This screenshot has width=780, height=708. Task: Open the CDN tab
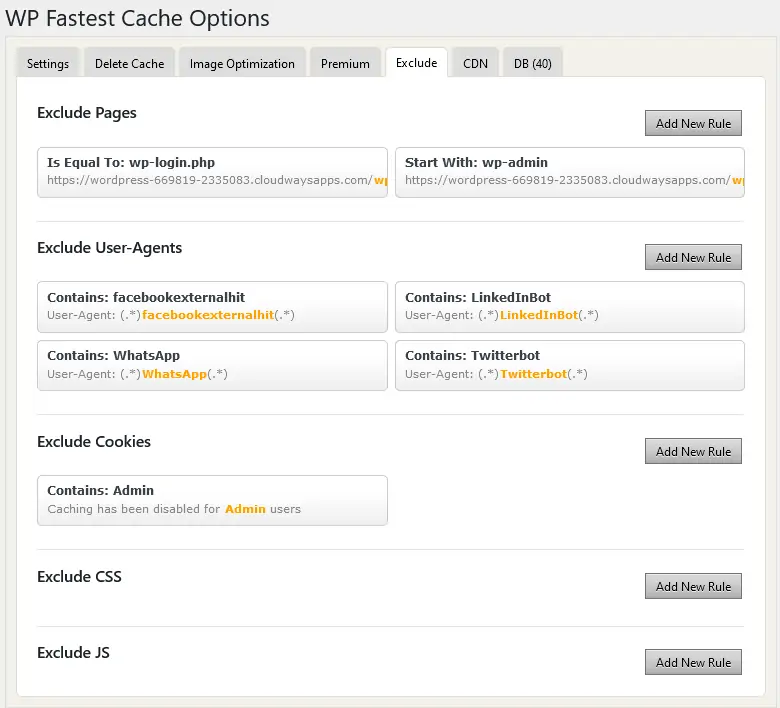(x=475, y=63)
